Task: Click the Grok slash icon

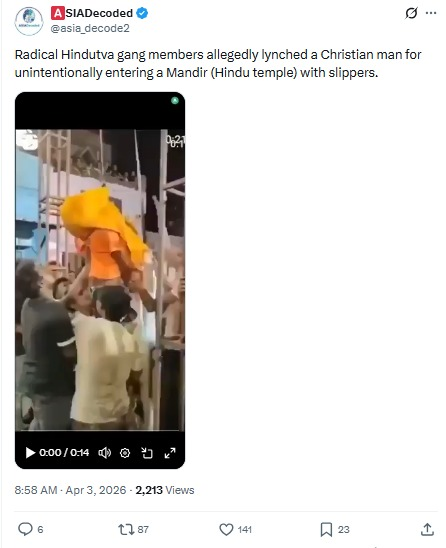Action: pyautogui.click(x=411, y=13)
